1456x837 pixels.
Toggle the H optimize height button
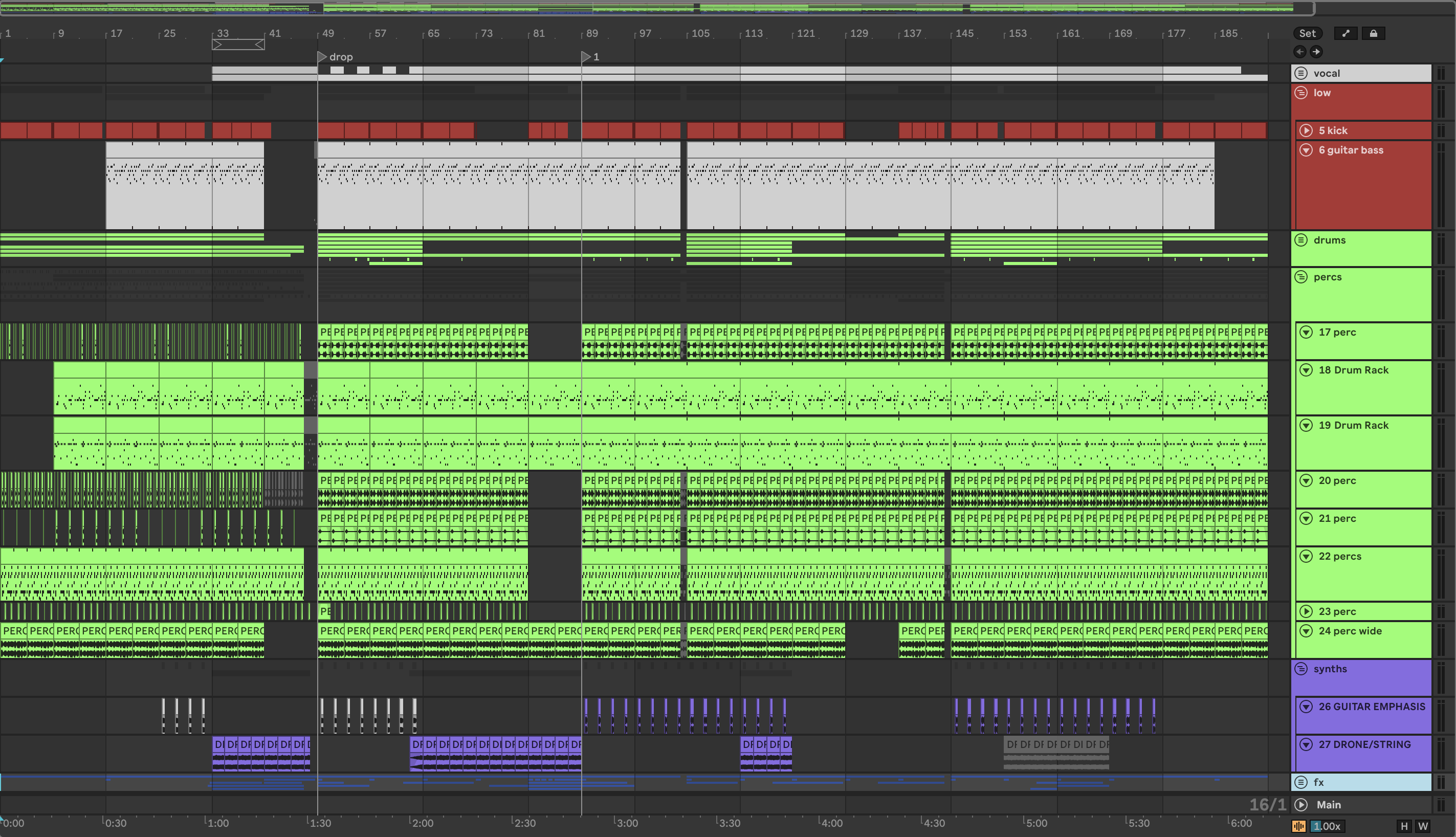coord(1404,826)
